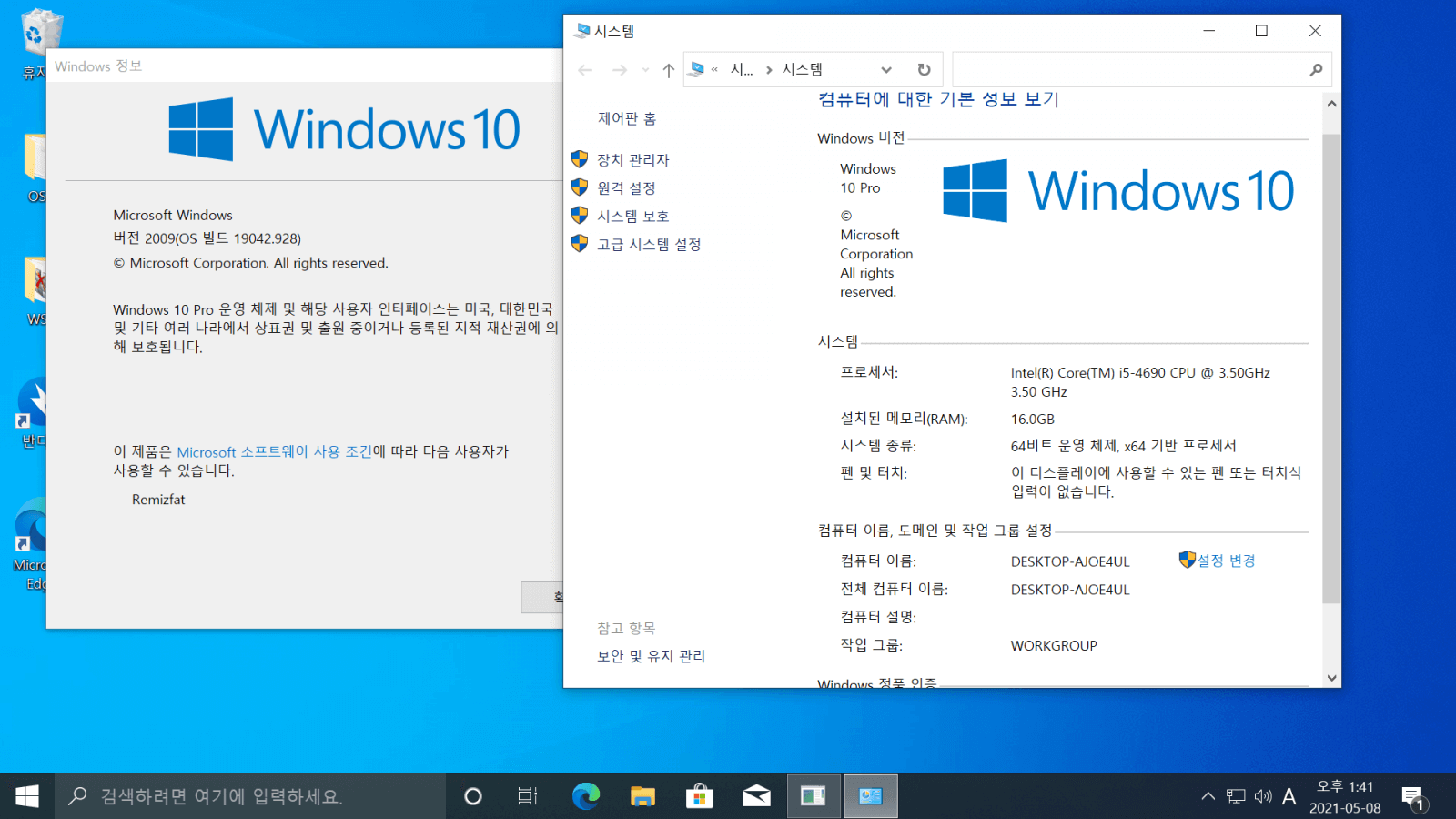1456x819 pixels.
Task: Click the shield icon beside 원격 설정
Action: [580, 187]
